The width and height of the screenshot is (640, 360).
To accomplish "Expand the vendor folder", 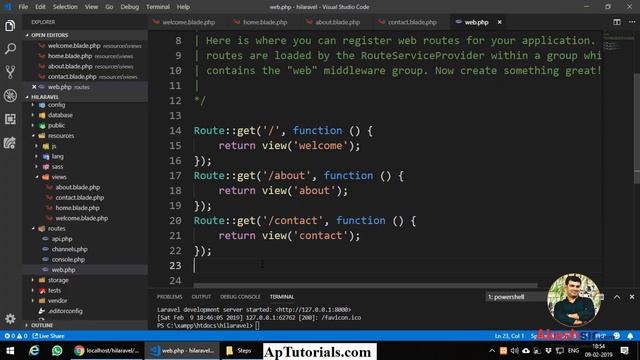I will [x=57, y=300].
